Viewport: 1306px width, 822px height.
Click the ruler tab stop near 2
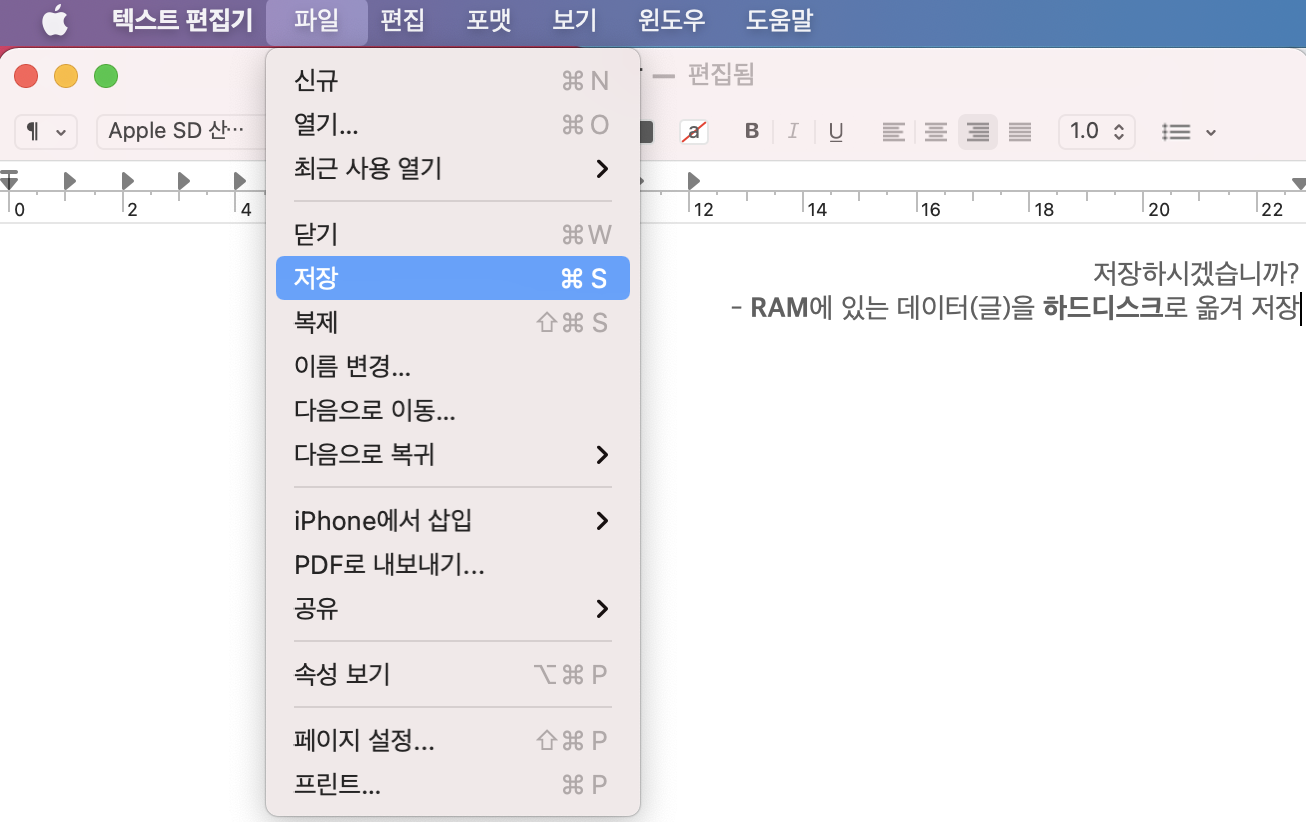[x=127, y=181]
